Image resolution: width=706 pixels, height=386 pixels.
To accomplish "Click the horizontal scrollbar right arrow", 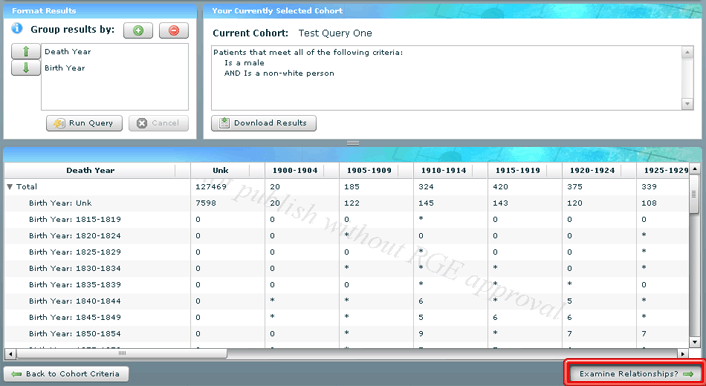I will (683, 354).
